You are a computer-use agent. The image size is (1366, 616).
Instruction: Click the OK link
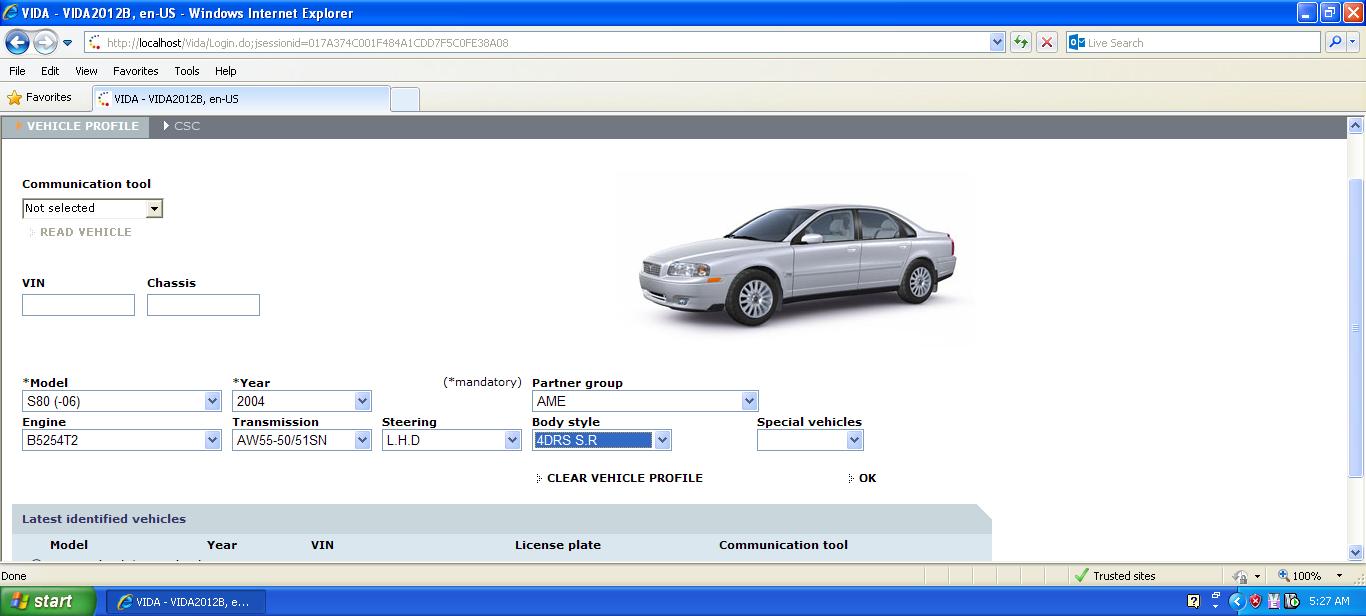click(x=867, y=478)
